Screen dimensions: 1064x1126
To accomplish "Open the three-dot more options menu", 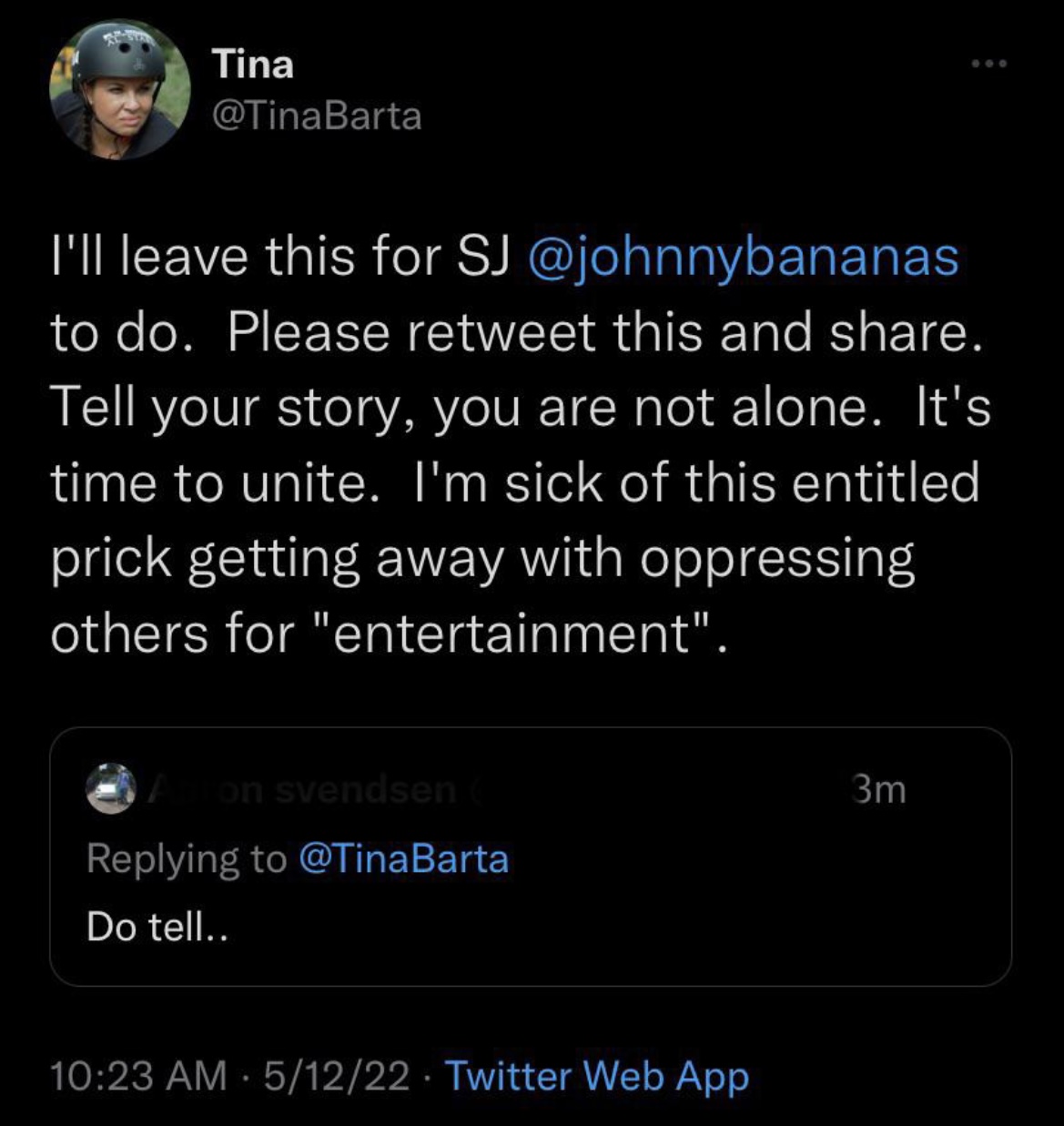I will (x=988, y=64).
